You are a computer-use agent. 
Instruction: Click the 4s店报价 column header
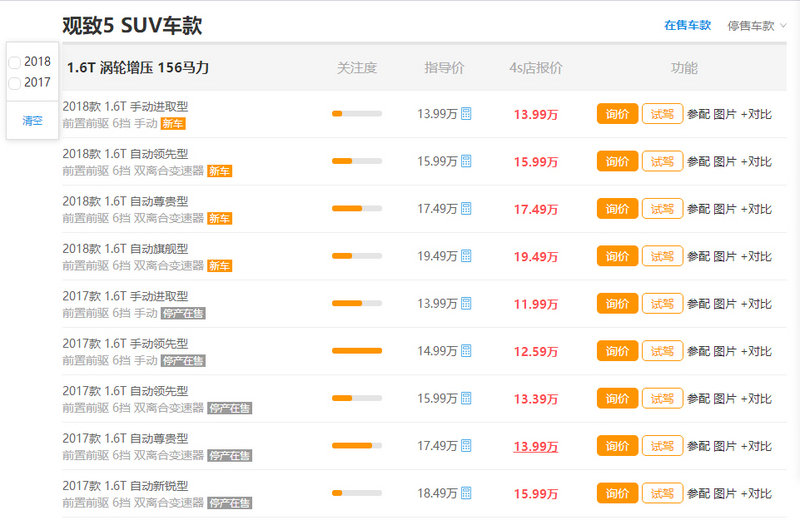coord(536,68)
